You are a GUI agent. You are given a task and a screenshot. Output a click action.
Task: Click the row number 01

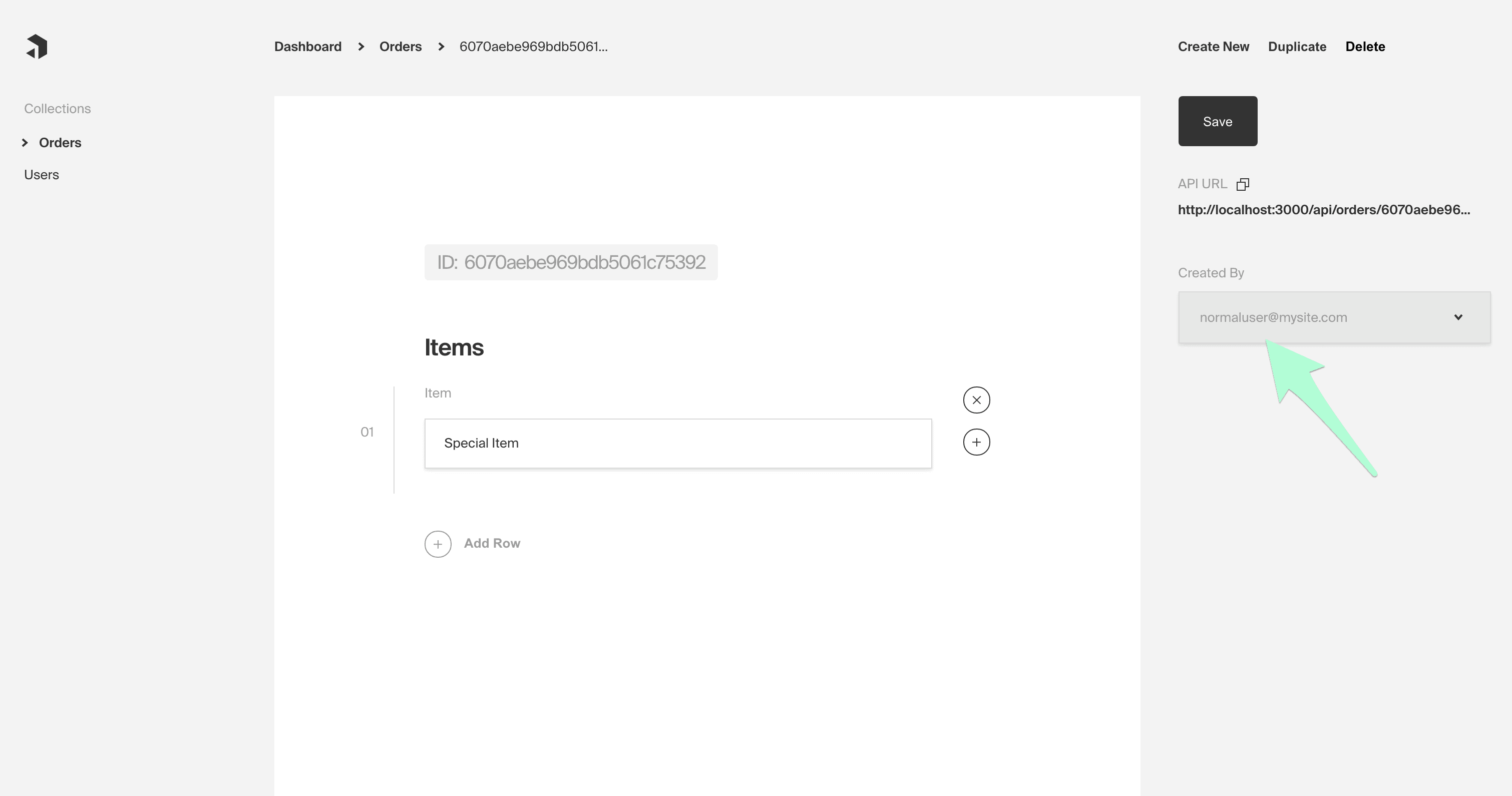click(367, 432)
